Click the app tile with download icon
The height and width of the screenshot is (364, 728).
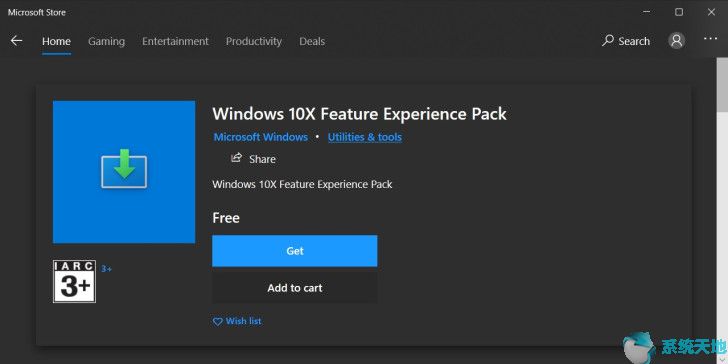(124, 172)
